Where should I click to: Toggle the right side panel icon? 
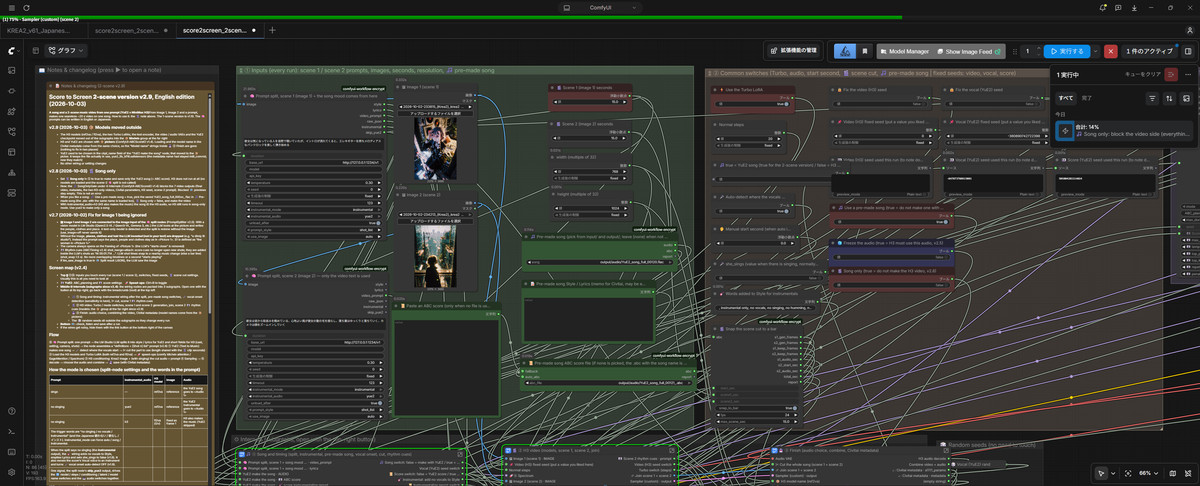(1188, 50)
